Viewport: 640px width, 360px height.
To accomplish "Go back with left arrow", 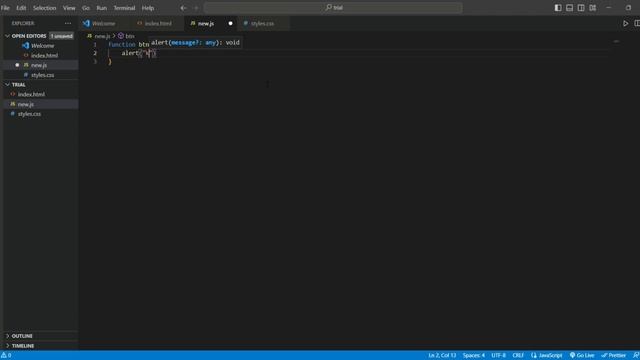I will coord(183,8).
